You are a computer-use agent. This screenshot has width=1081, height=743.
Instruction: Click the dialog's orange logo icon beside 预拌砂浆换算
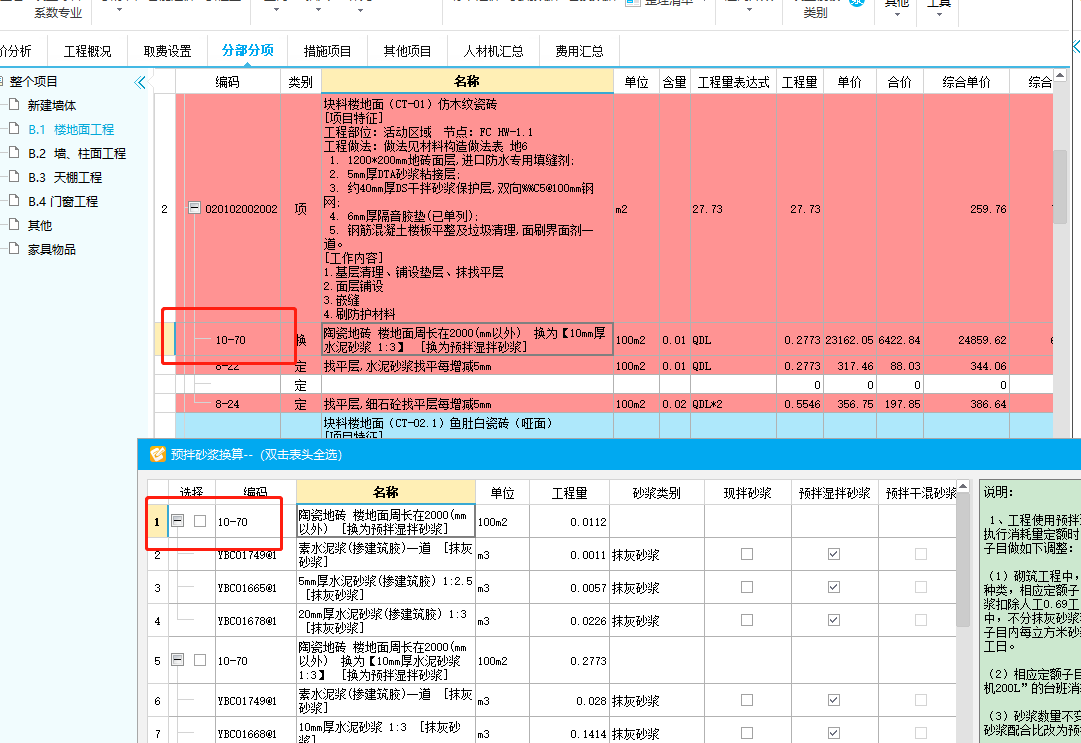click(158, 454)
